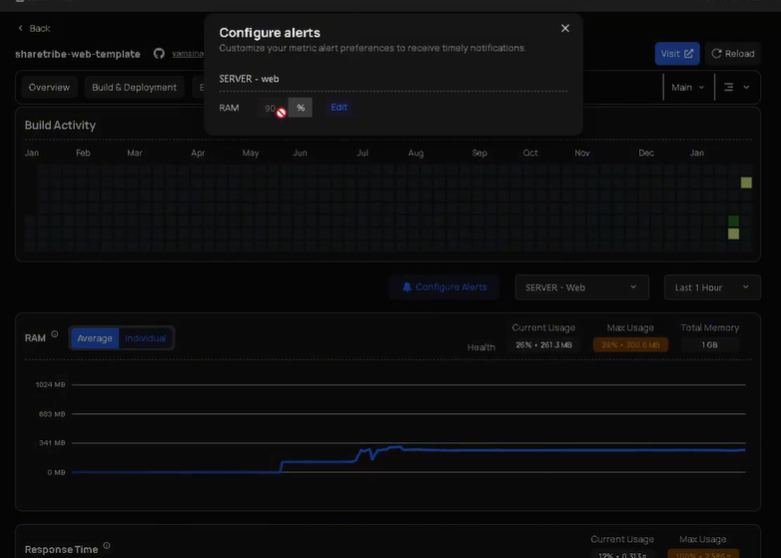Select the Average RAM view

95,338
